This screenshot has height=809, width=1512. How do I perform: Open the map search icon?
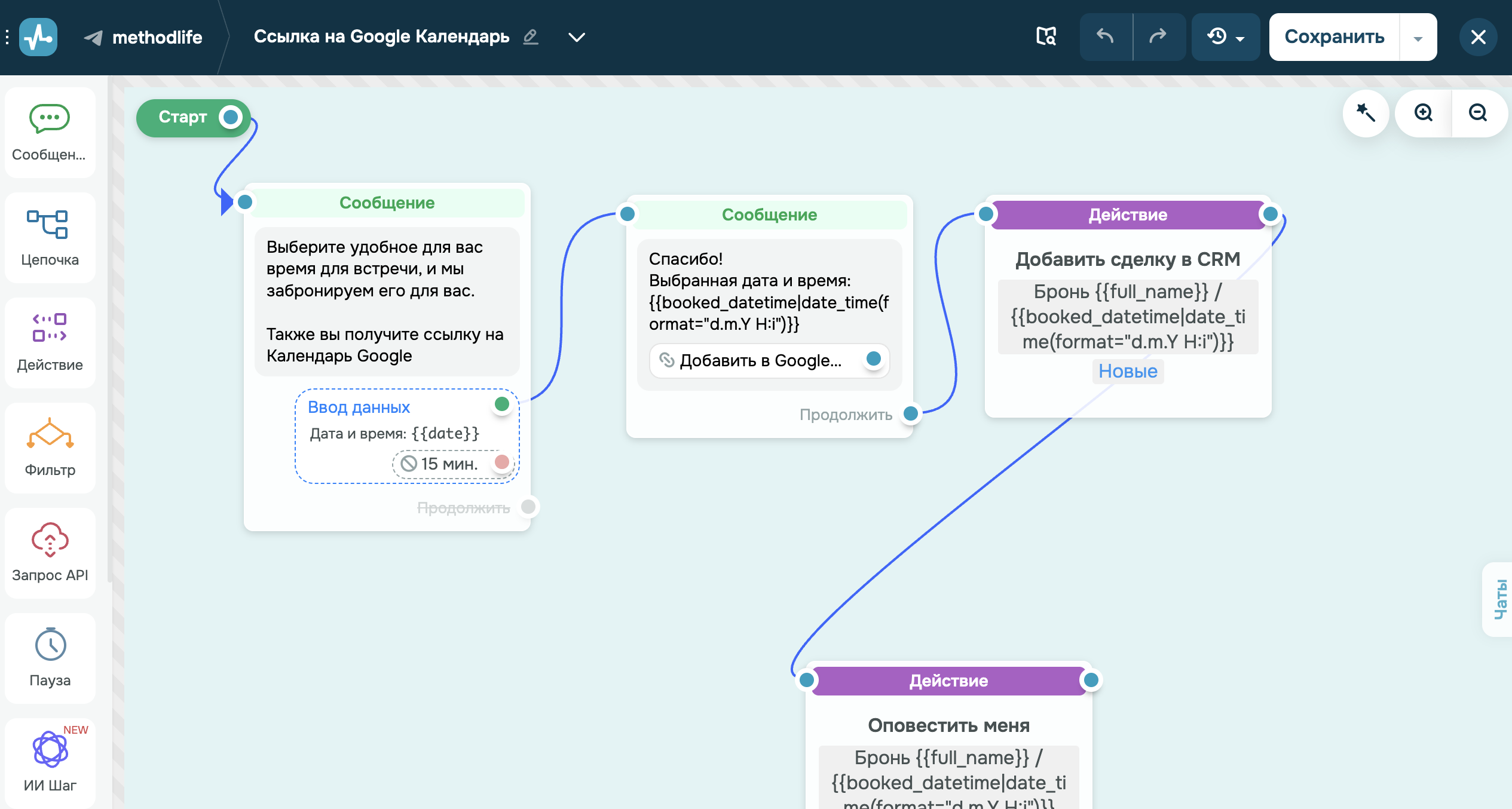[x=1046, y=36]
